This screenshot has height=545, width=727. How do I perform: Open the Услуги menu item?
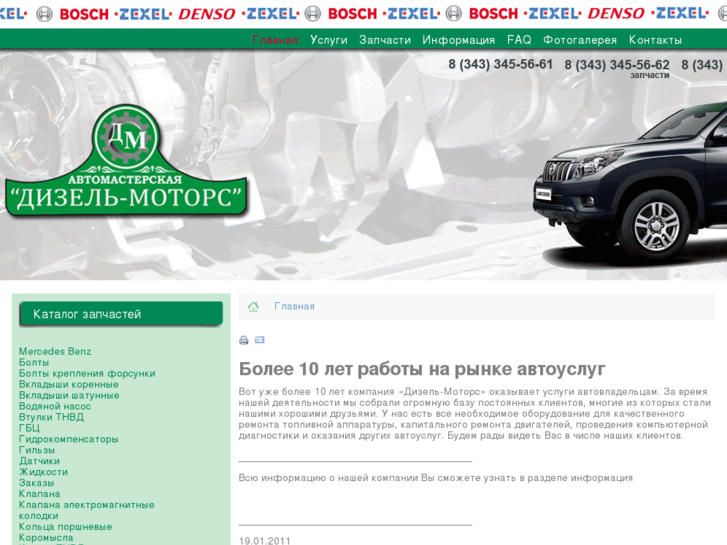329,40
